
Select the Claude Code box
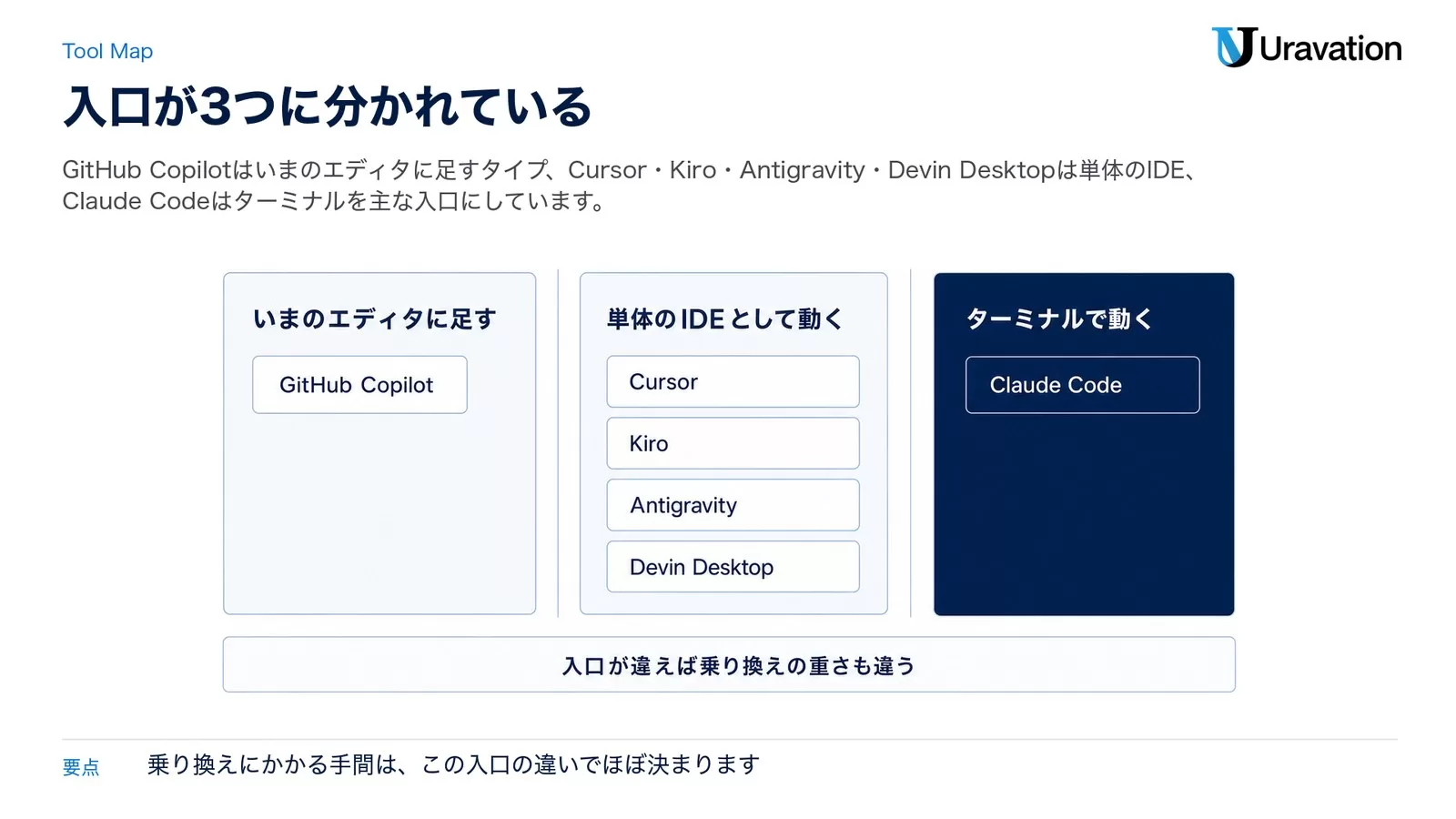coord(1082,385)
